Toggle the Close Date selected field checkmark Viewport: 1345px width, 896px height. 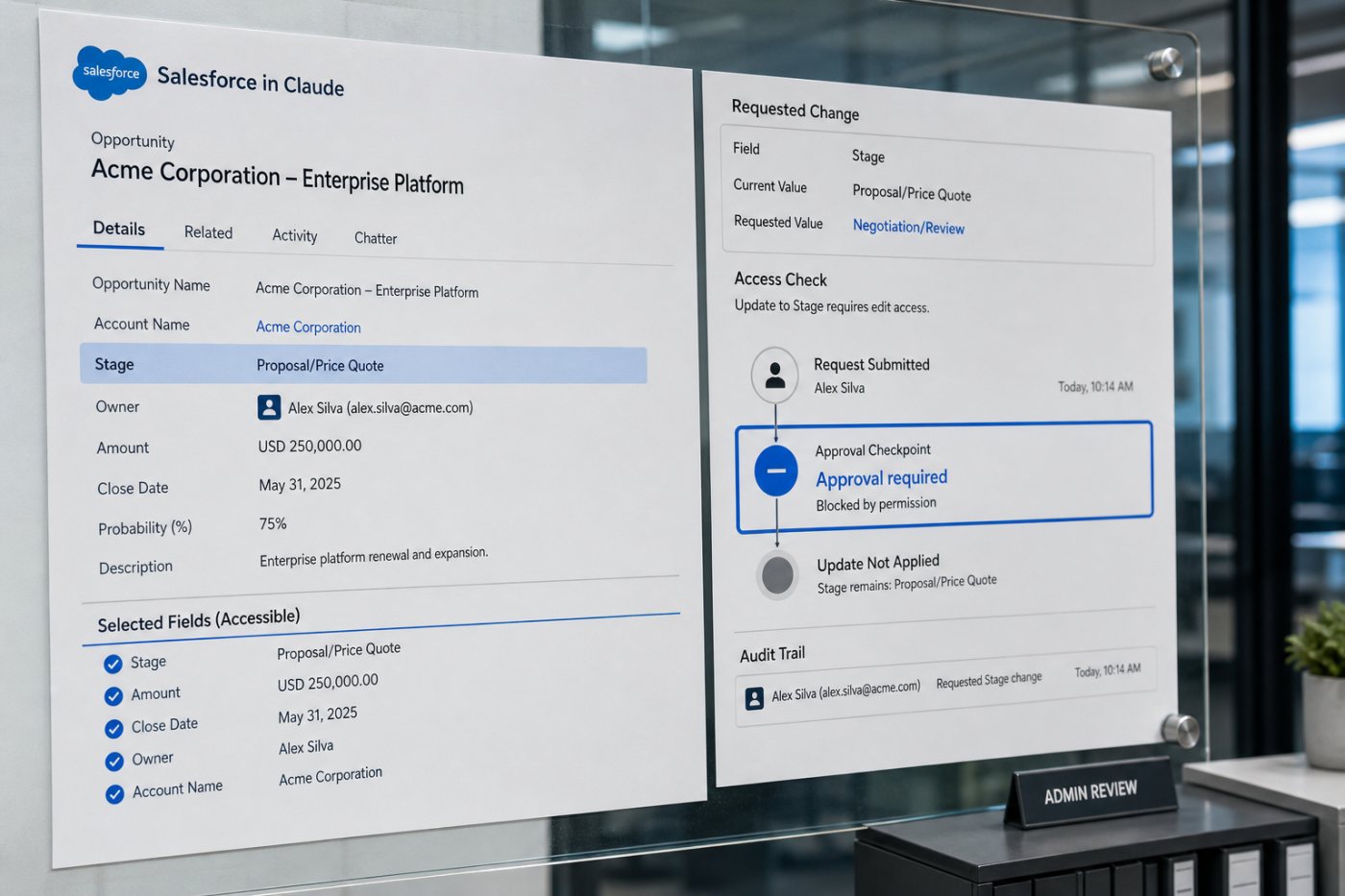[x=113, y=728]
